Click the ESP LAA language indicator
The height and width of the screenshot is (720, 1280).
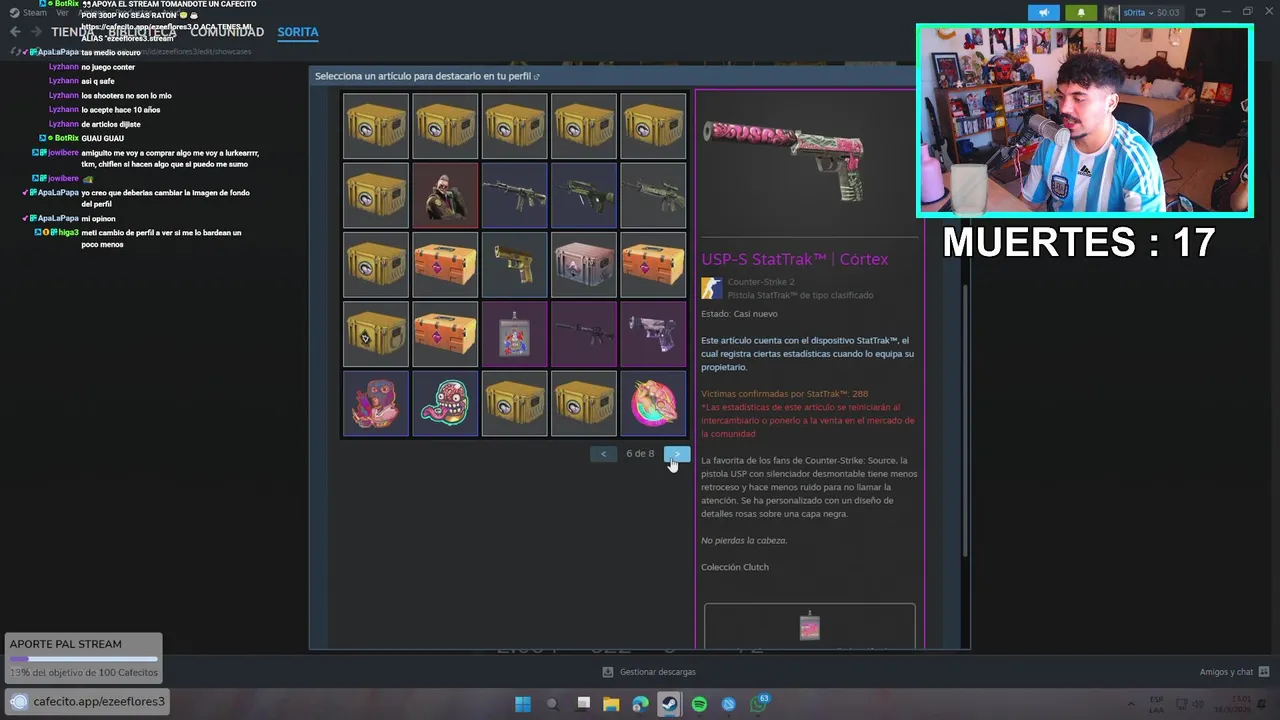tap(1156, 704)
